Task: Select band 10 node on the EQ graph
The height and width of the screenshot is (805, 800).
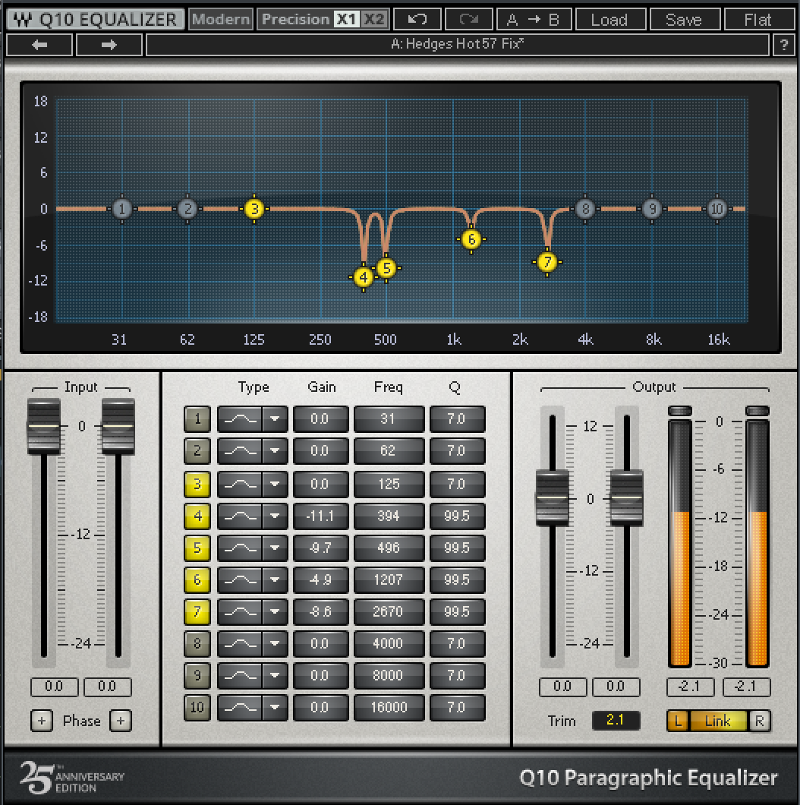Action: tap(717, 209)
